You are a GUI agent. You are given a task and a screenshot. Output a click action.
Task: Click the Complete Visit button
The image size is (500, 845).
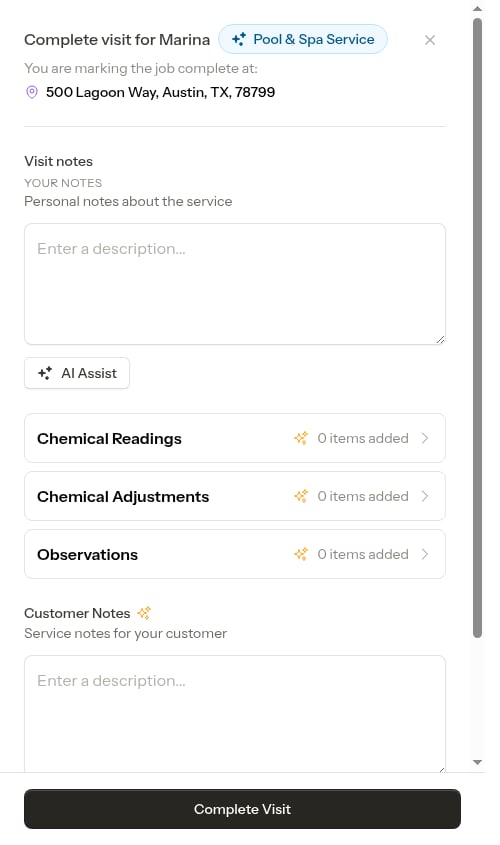click(242, 809)
